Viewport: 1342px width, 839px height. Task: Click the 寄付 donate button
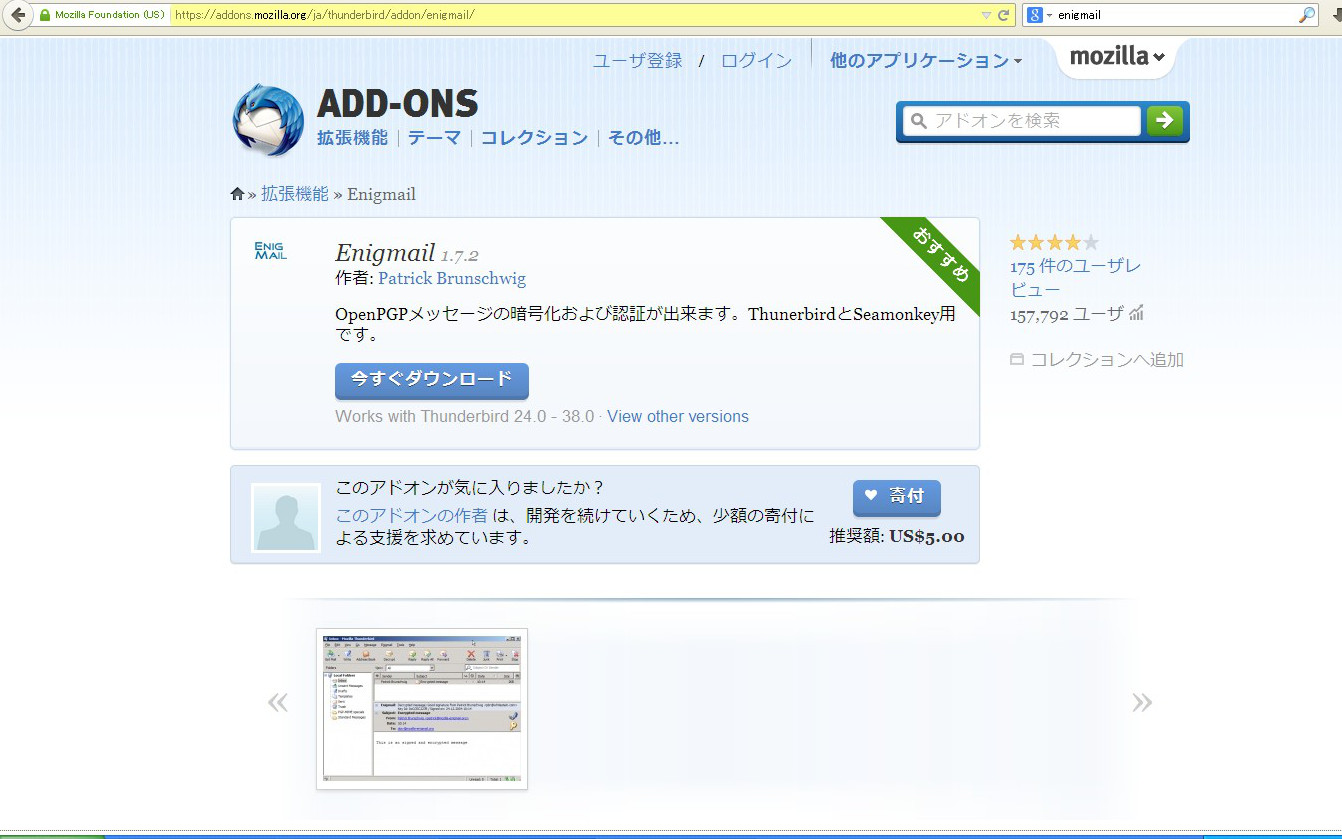[896, 497]
